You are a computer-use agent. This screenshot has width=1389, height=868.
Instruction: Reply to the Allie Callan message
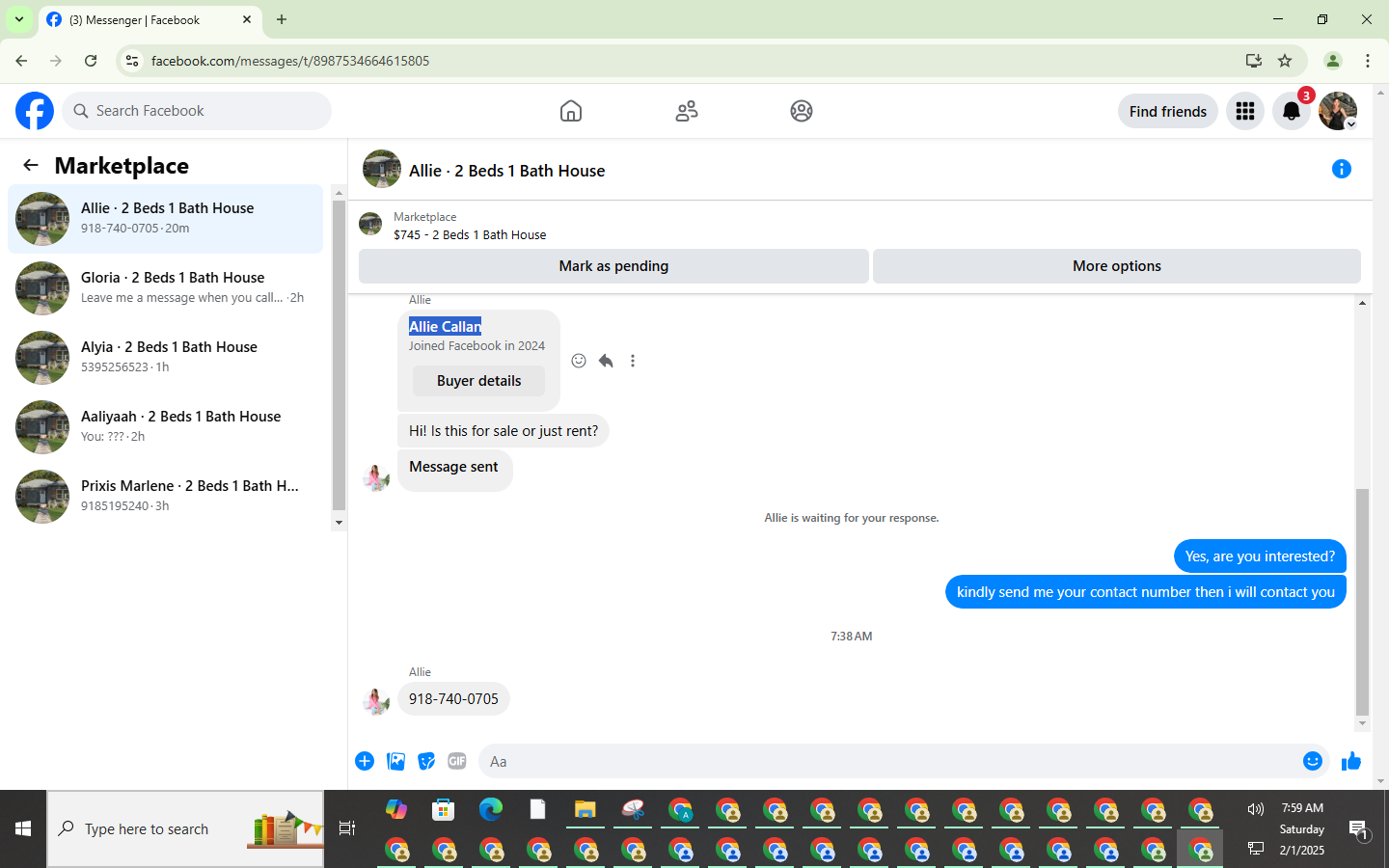(x=606, y=361)
